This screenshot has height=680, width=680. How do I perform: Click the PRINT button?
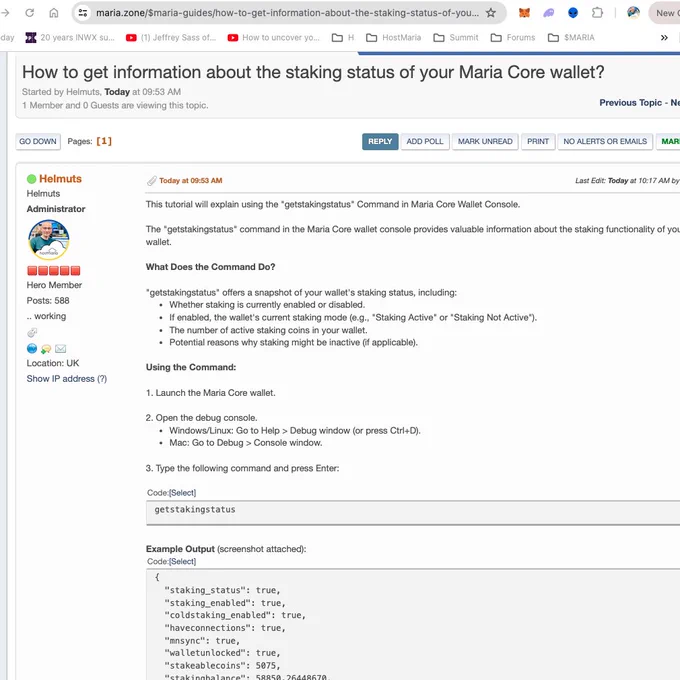(x=538, y=141)
